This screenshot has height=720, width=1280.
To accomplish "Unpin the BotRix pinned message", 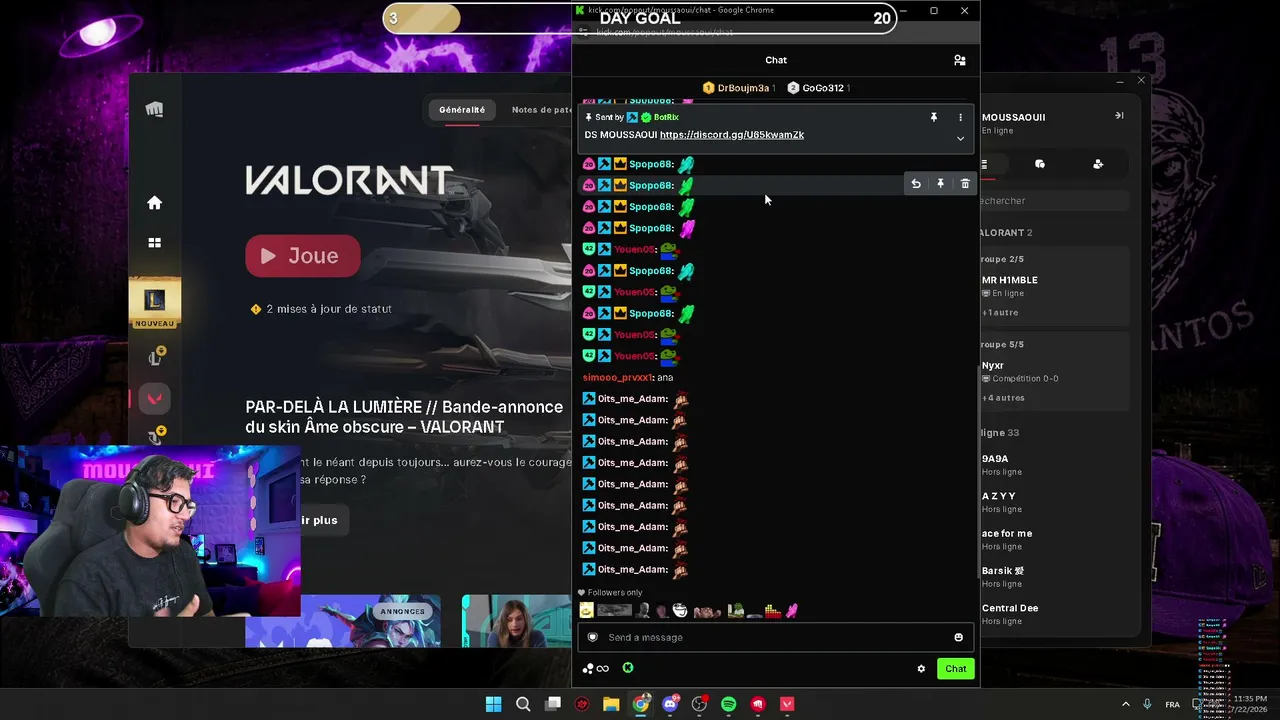I will 934,117.
